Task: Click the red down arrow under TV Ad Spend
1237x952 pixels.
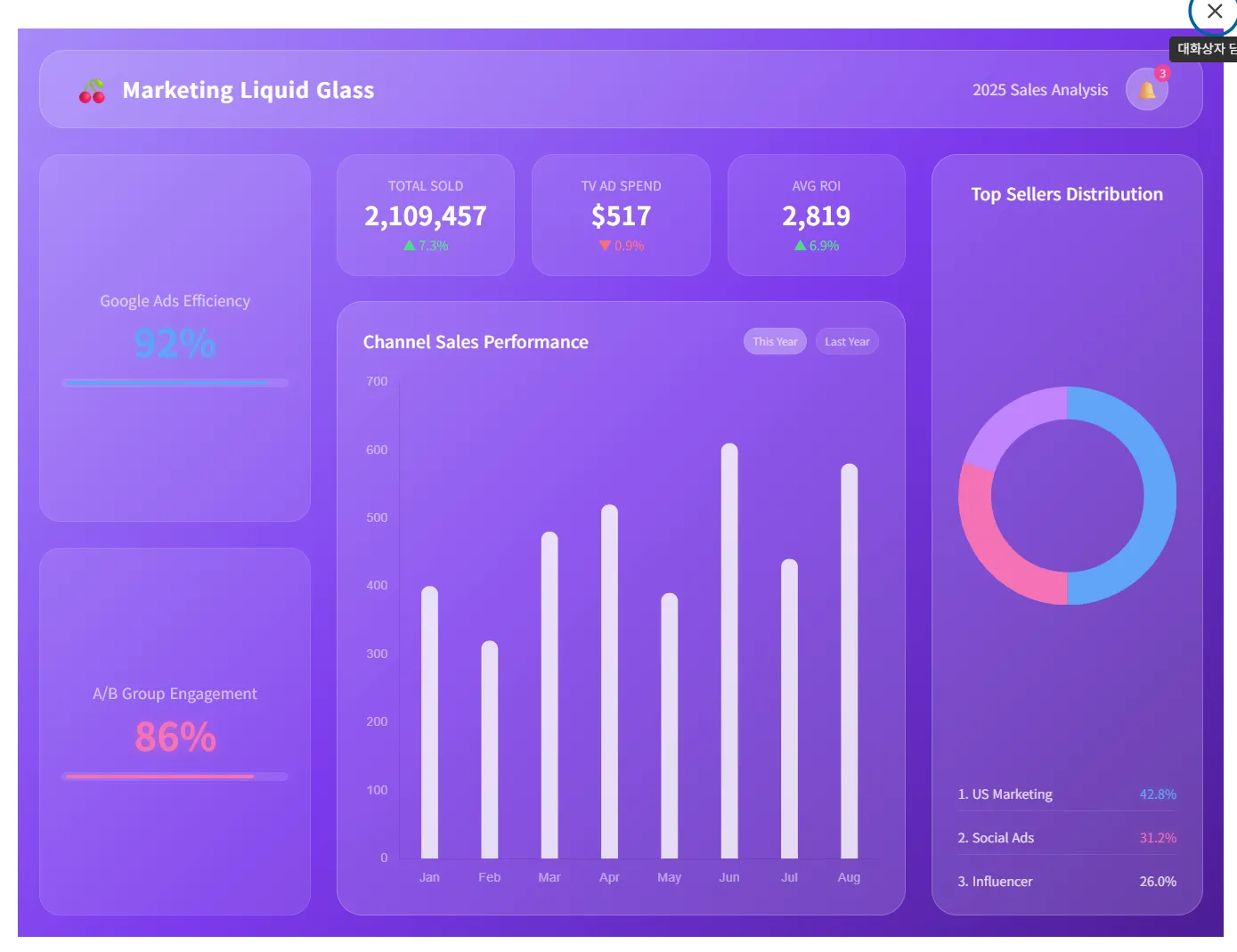Action: [605, 246]
